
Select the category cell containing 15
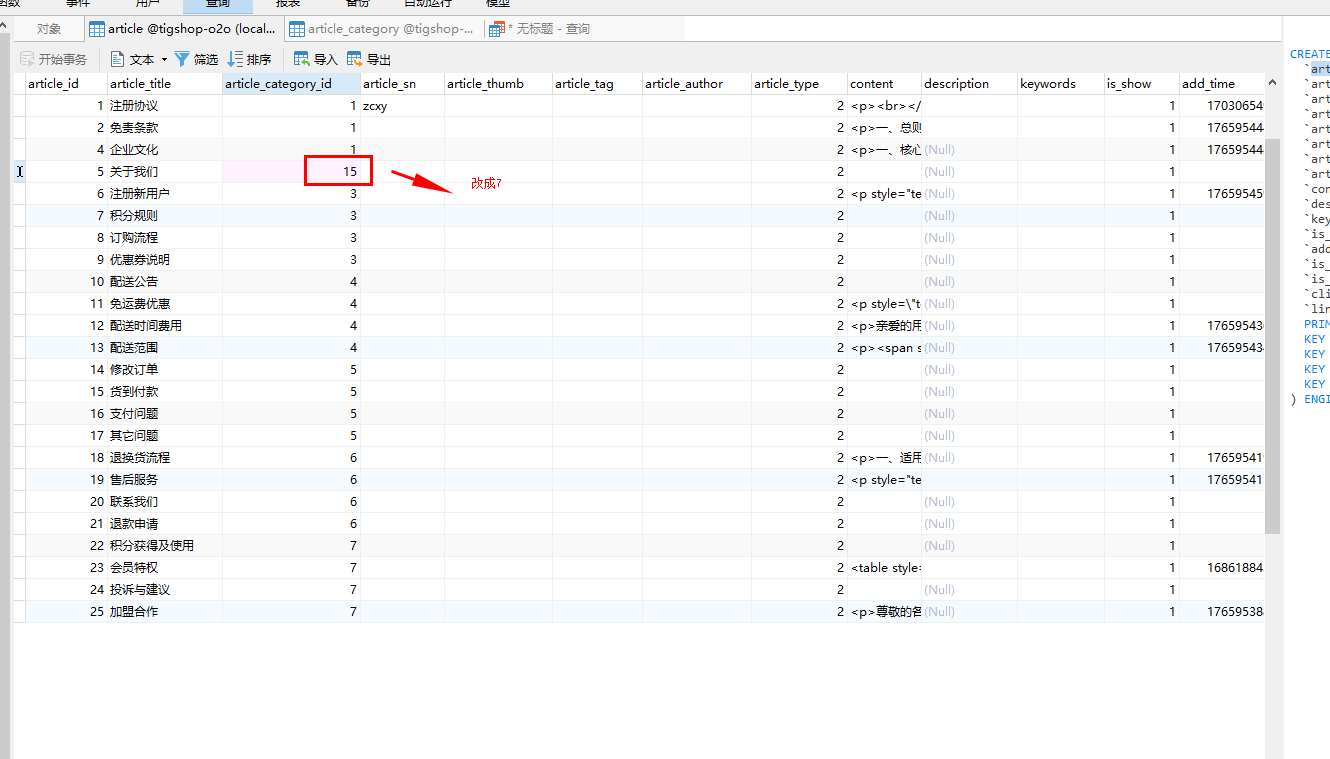pos(339,171)
